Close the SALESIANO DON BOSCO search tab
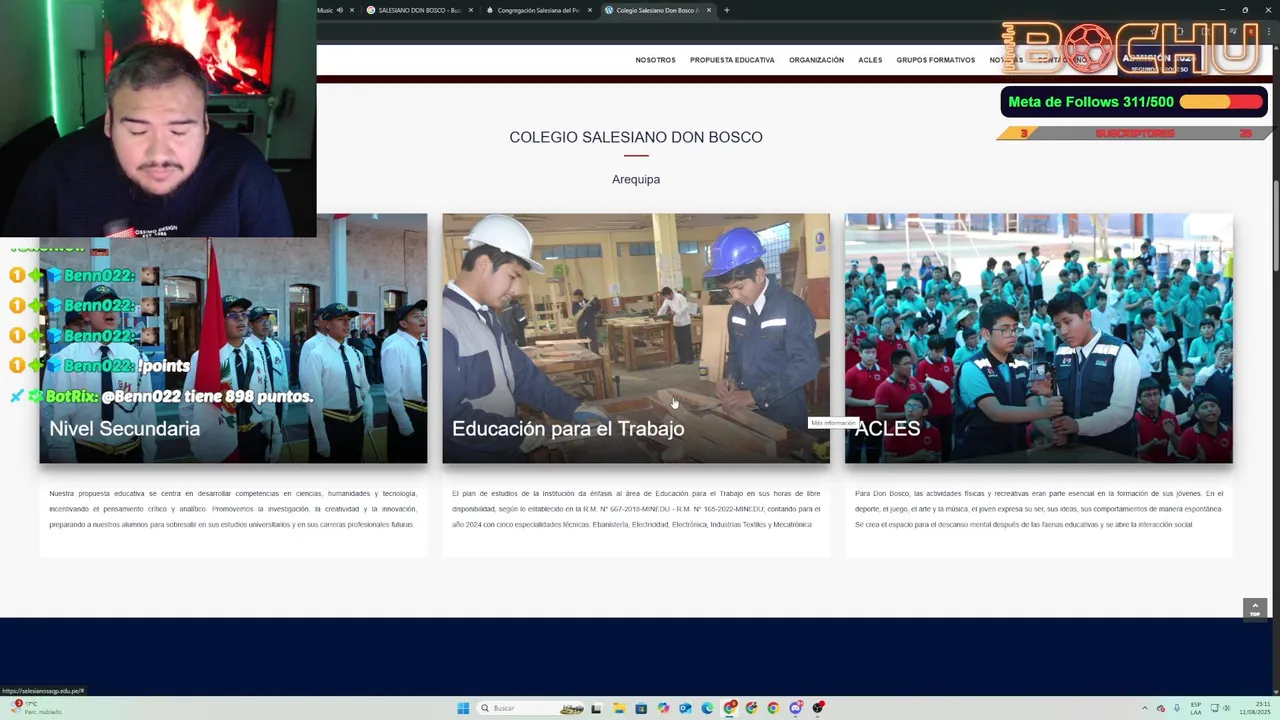 point(471,10)
